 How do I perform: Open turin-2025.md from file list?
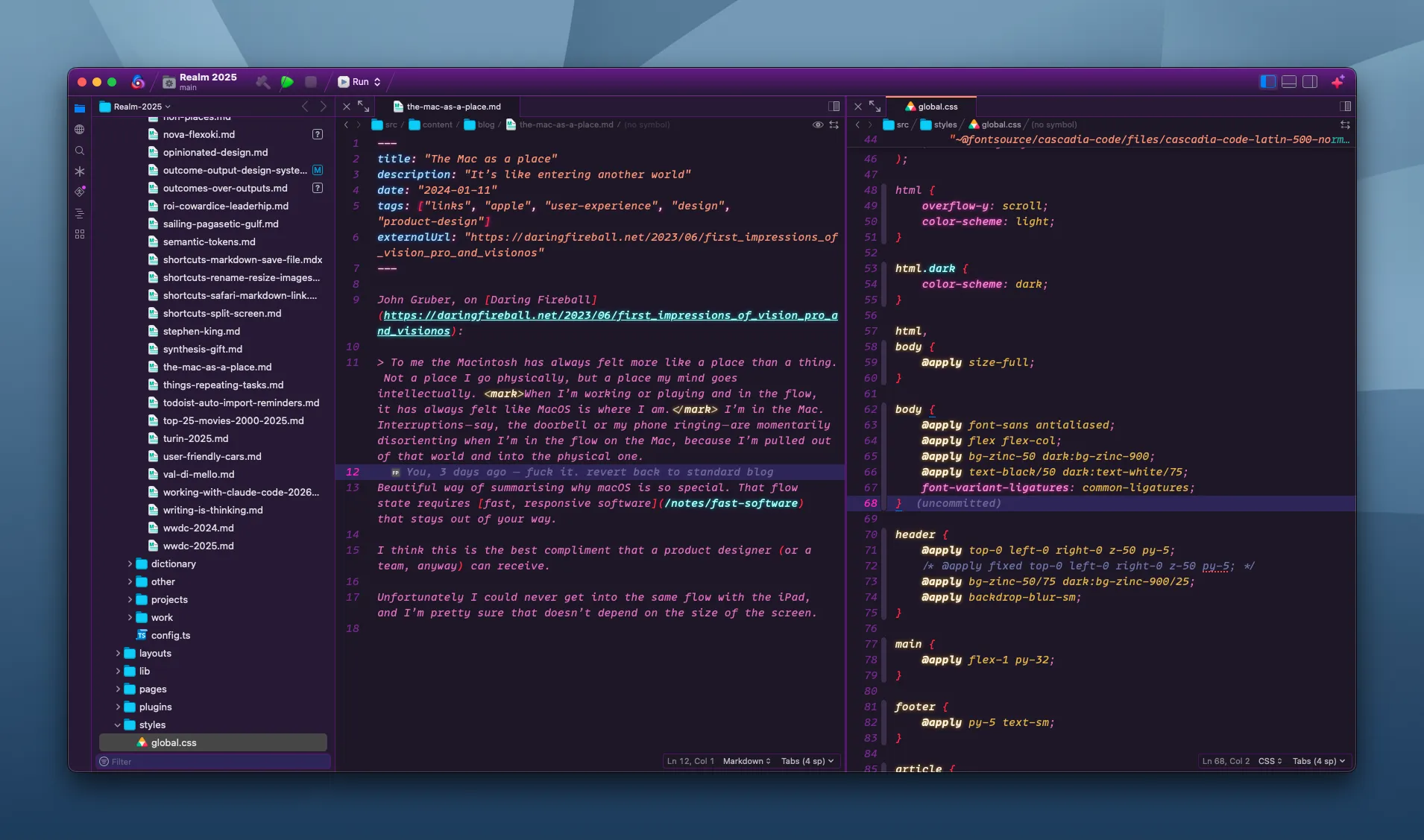tap(195, 439)
